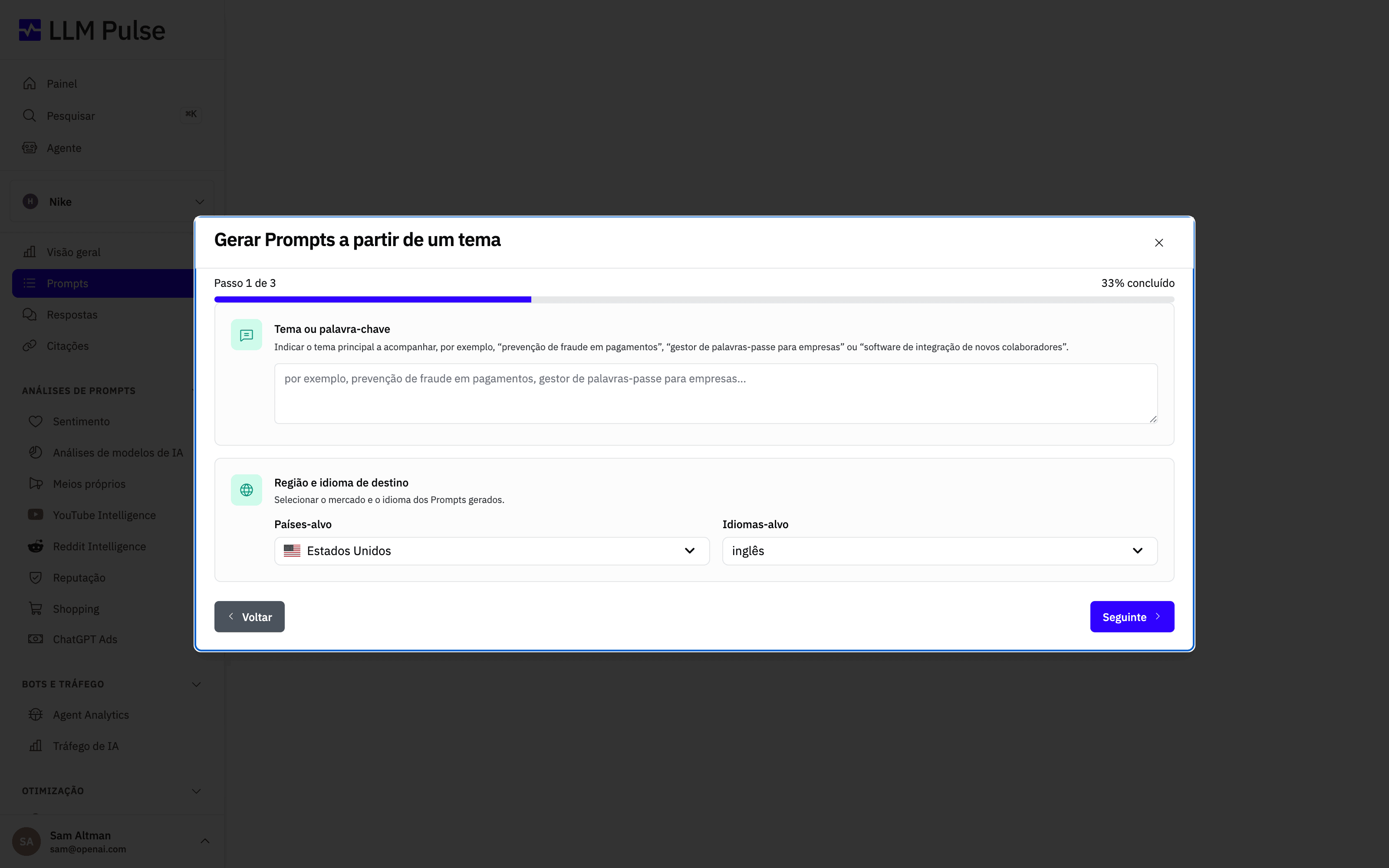The width and height of the screenshot is (1389, 868).
Task: Click the ⌘K search shortcut badge
Action: (191, 114)
